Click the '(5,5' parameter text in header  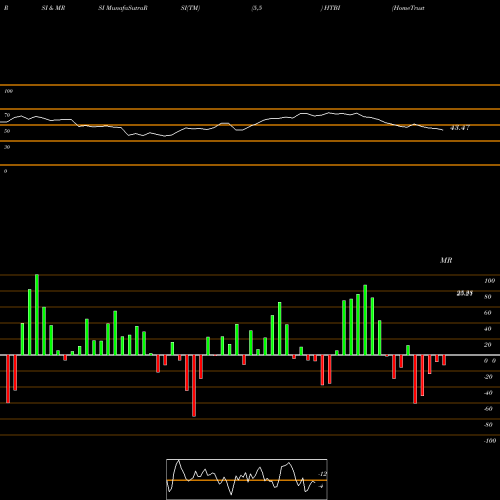pos(257,8)
